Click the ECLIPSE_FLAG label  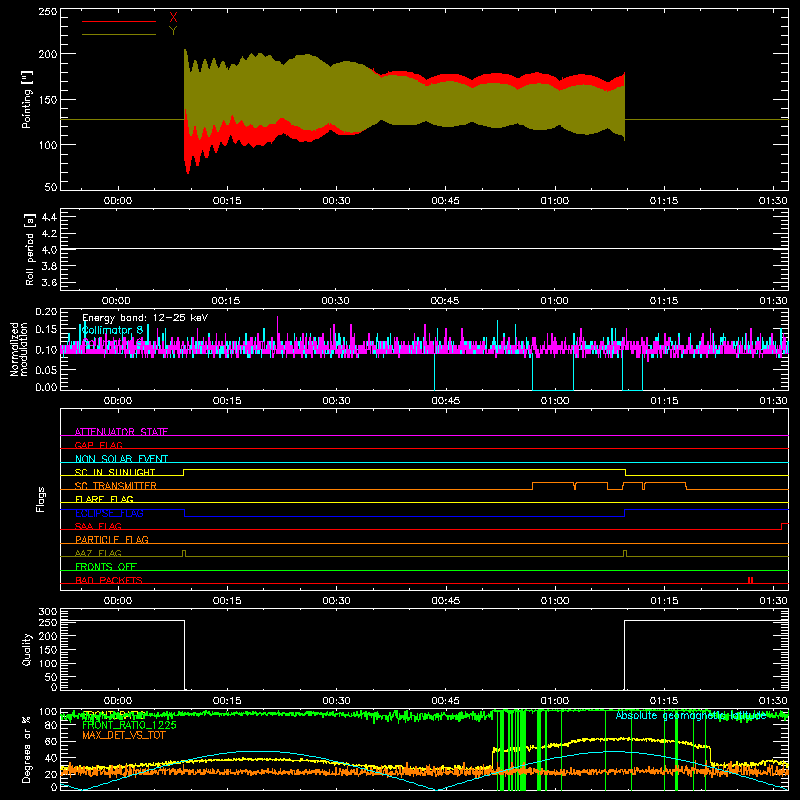click(x=109, y=513)
